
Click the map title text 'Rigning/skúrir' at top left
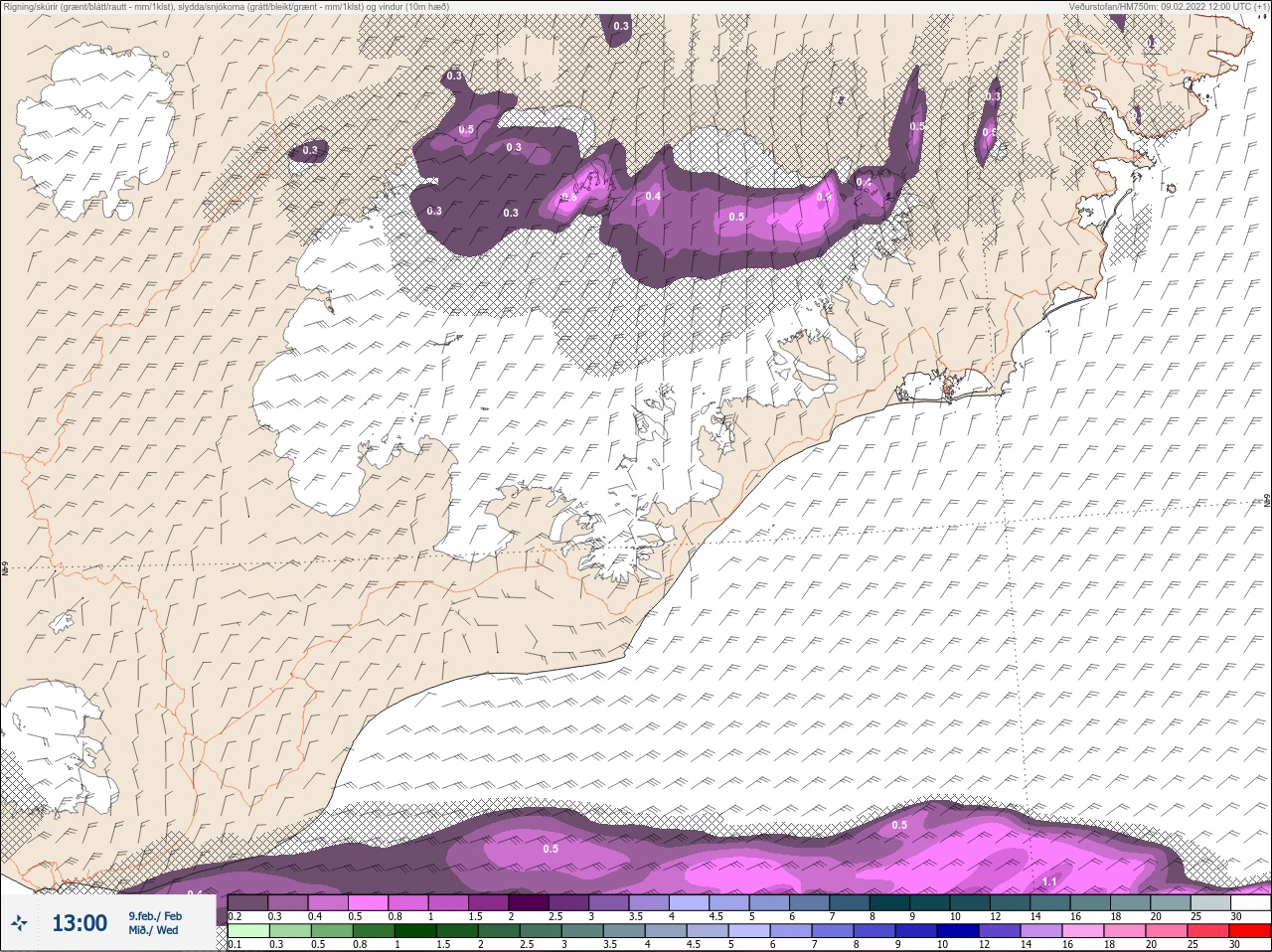(x=29, y=6)
